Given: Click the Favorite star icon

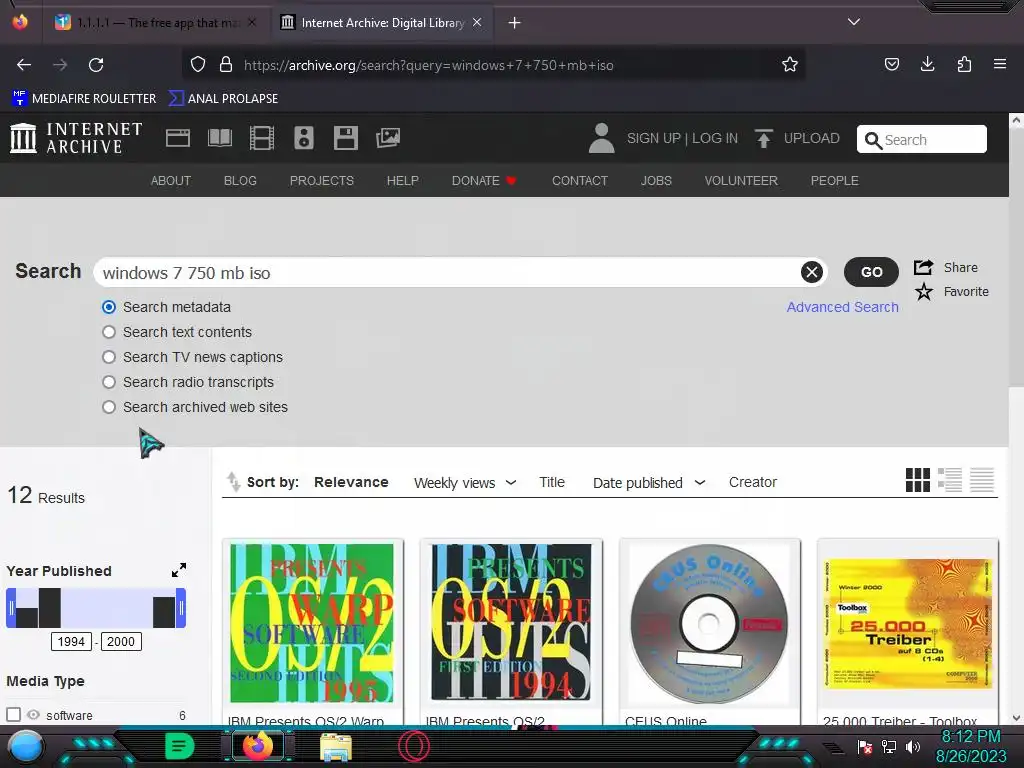Looking at the screenshot, I should (x=923, y=291).
